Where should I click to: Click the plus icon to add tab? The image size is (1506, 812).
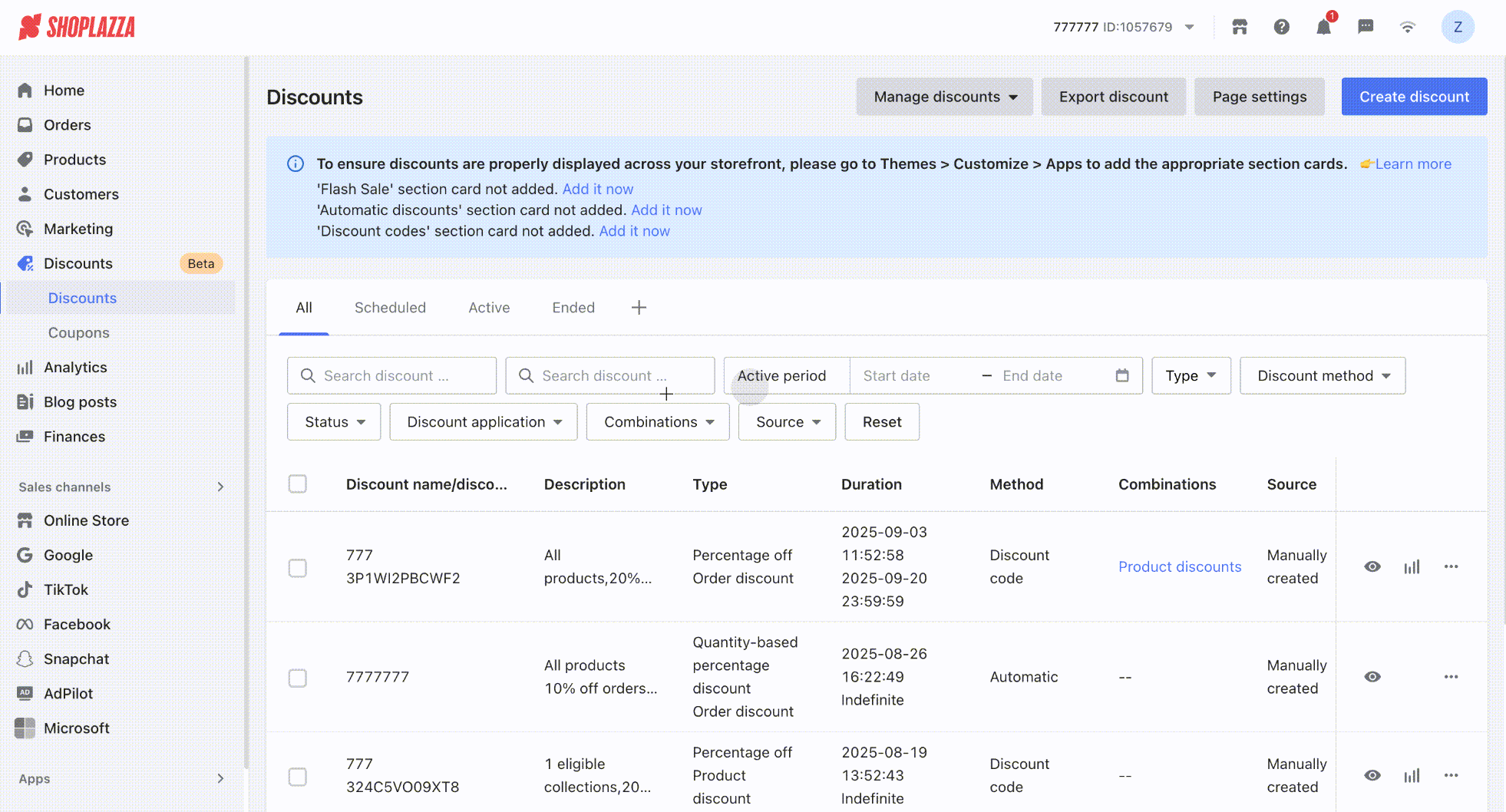(639, 308)
